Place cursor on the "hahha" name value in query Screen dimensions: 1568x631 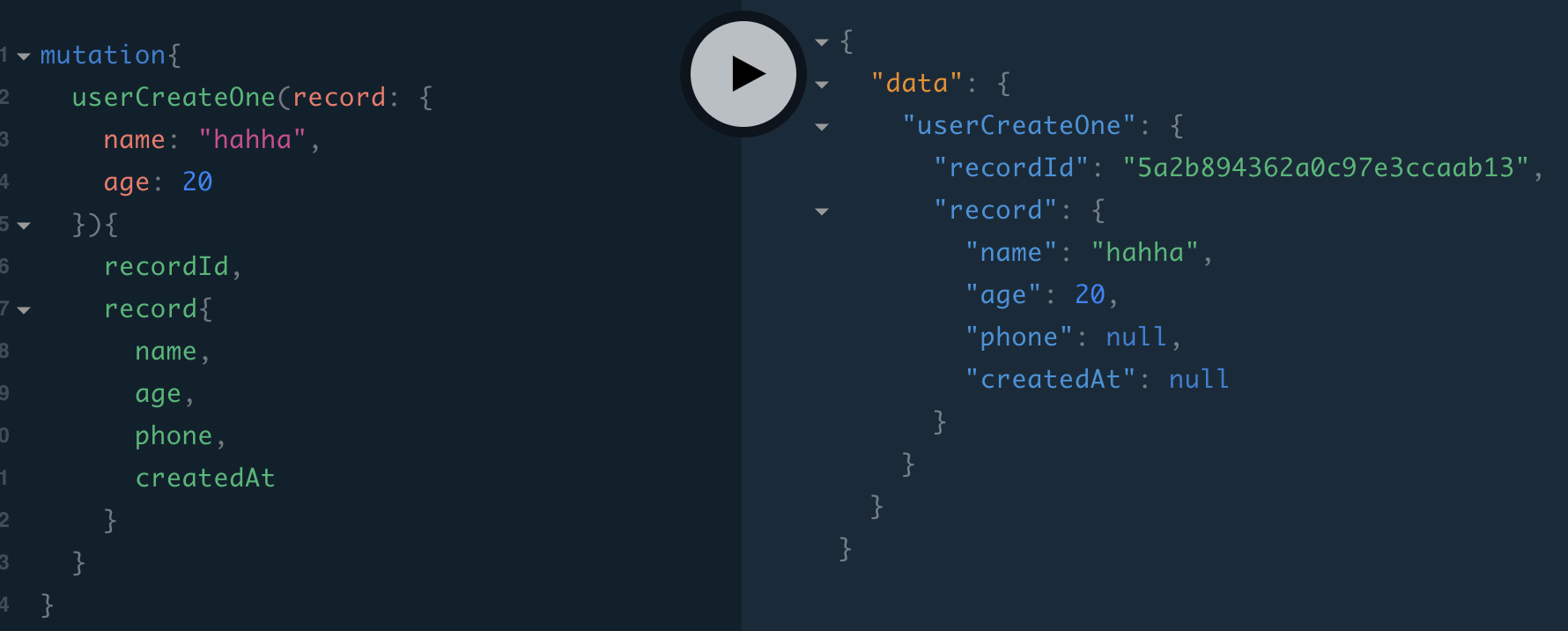point(253,139)
